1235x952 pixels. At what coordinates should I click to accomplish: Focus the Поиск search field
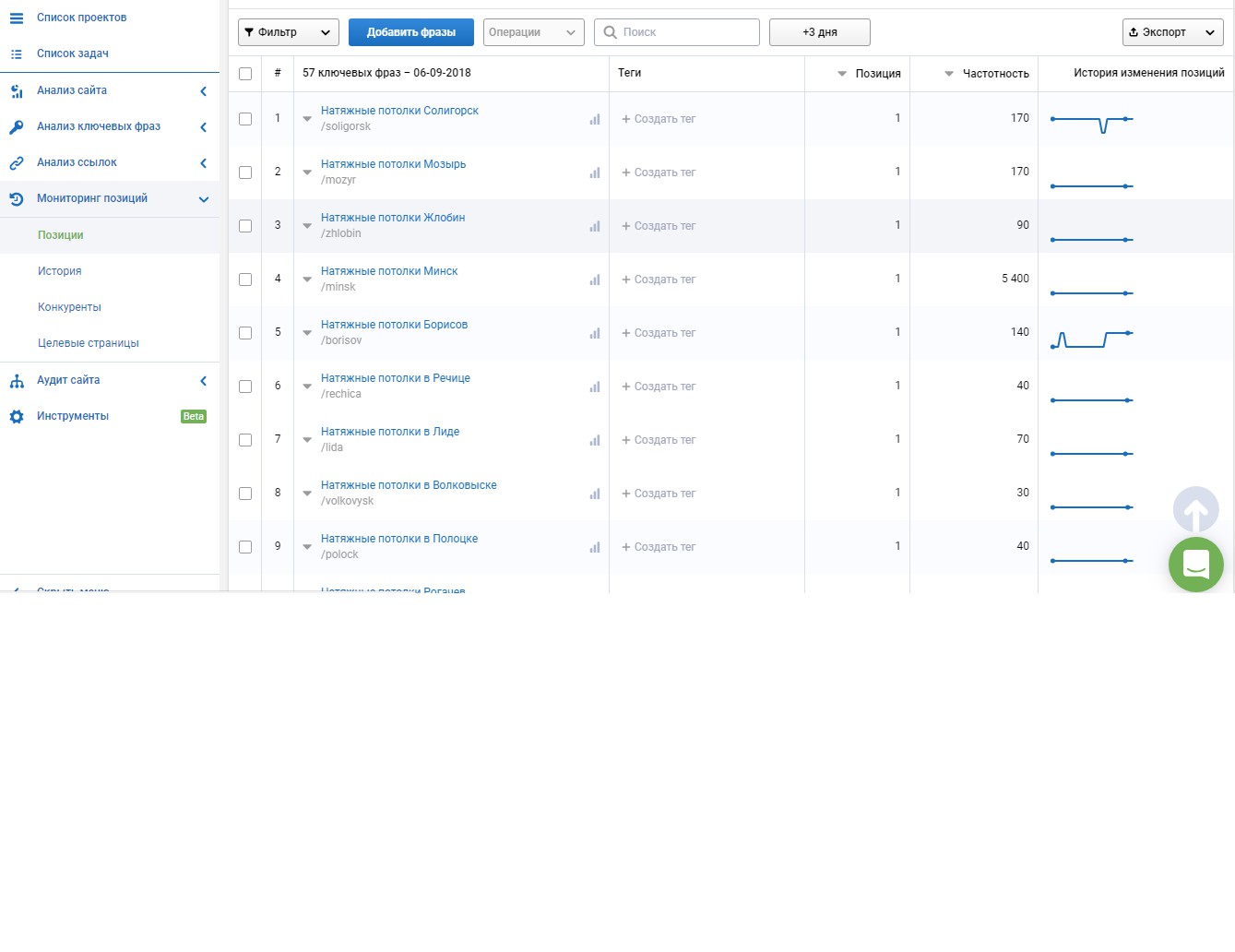(677, 32)
